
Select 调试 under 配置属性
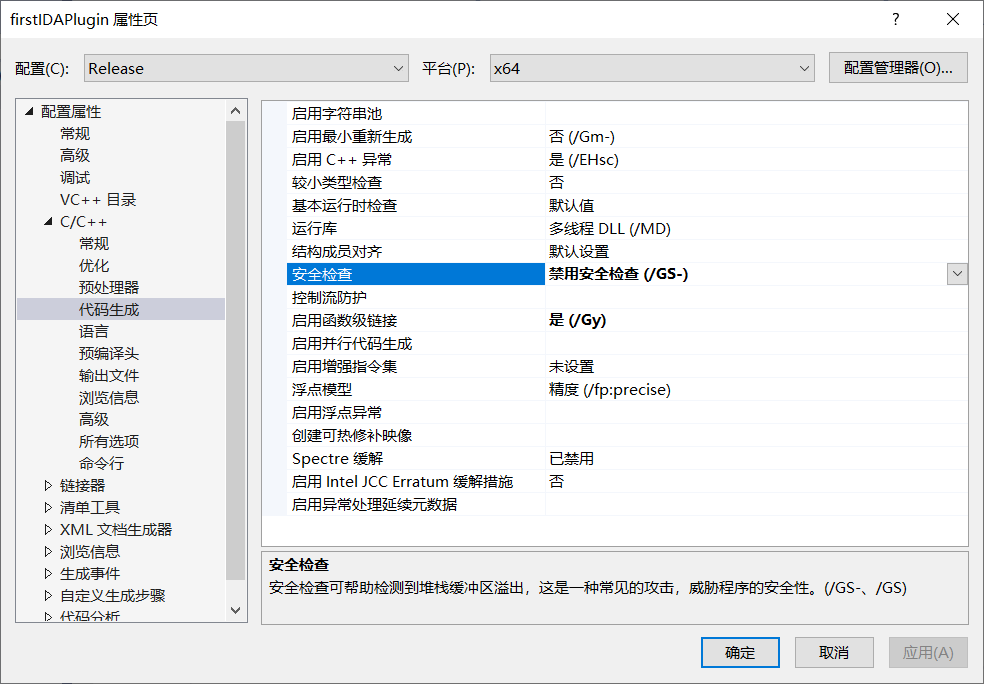[x=74, y=177]
